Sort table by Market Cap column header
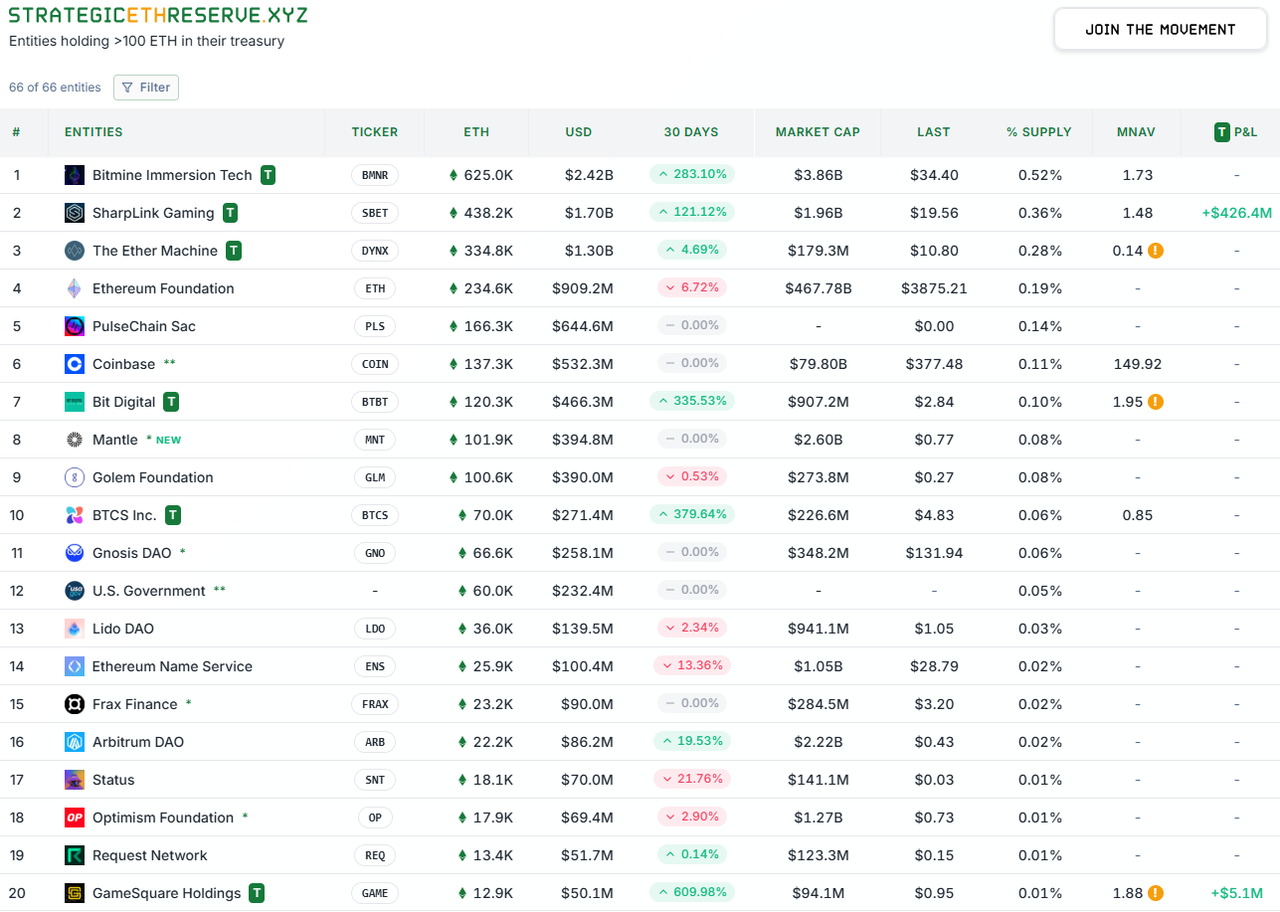This screenshot has width=1280, height=912. 817,132
